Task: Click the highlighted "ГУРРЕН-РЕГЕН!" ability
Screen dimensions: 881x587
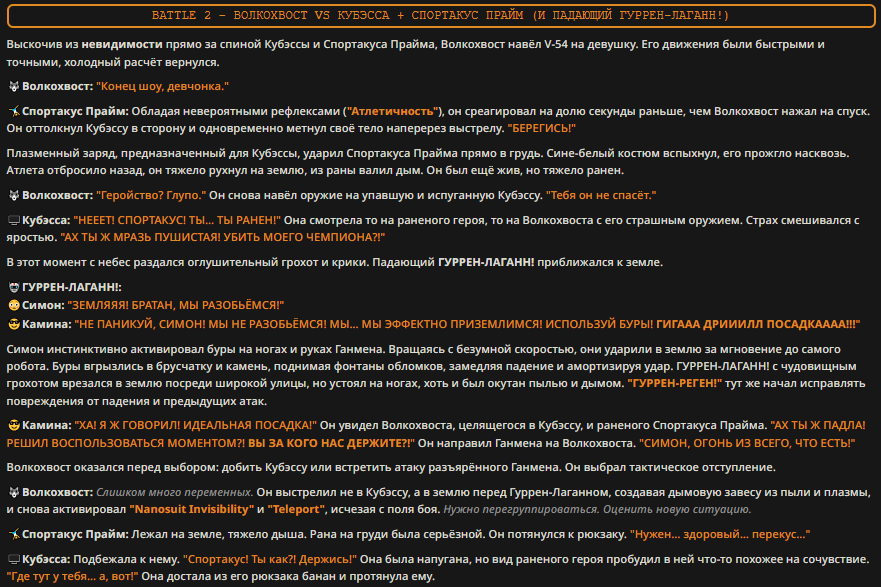Action: tap(674, 383)
